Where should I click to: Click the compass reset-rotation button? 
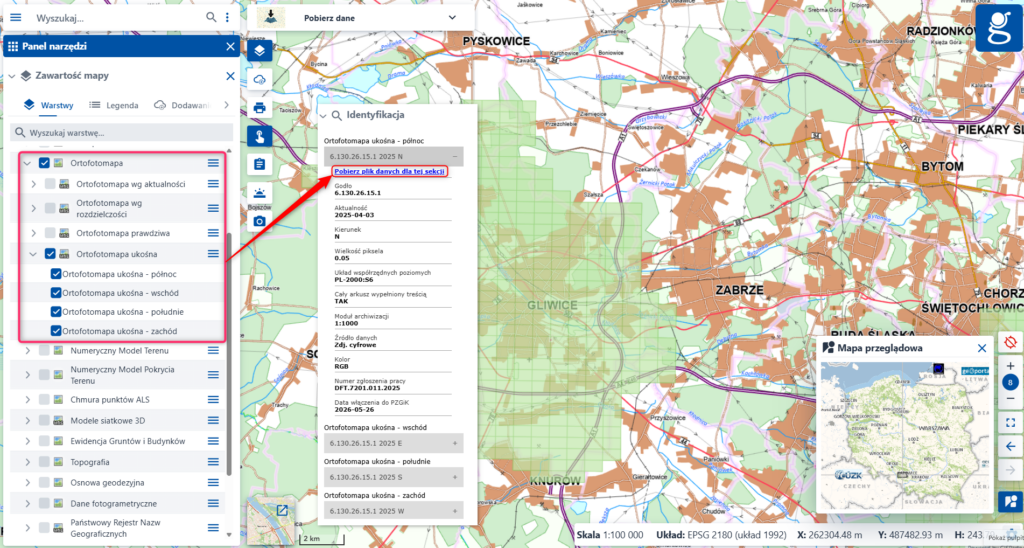pos(1010,342)
